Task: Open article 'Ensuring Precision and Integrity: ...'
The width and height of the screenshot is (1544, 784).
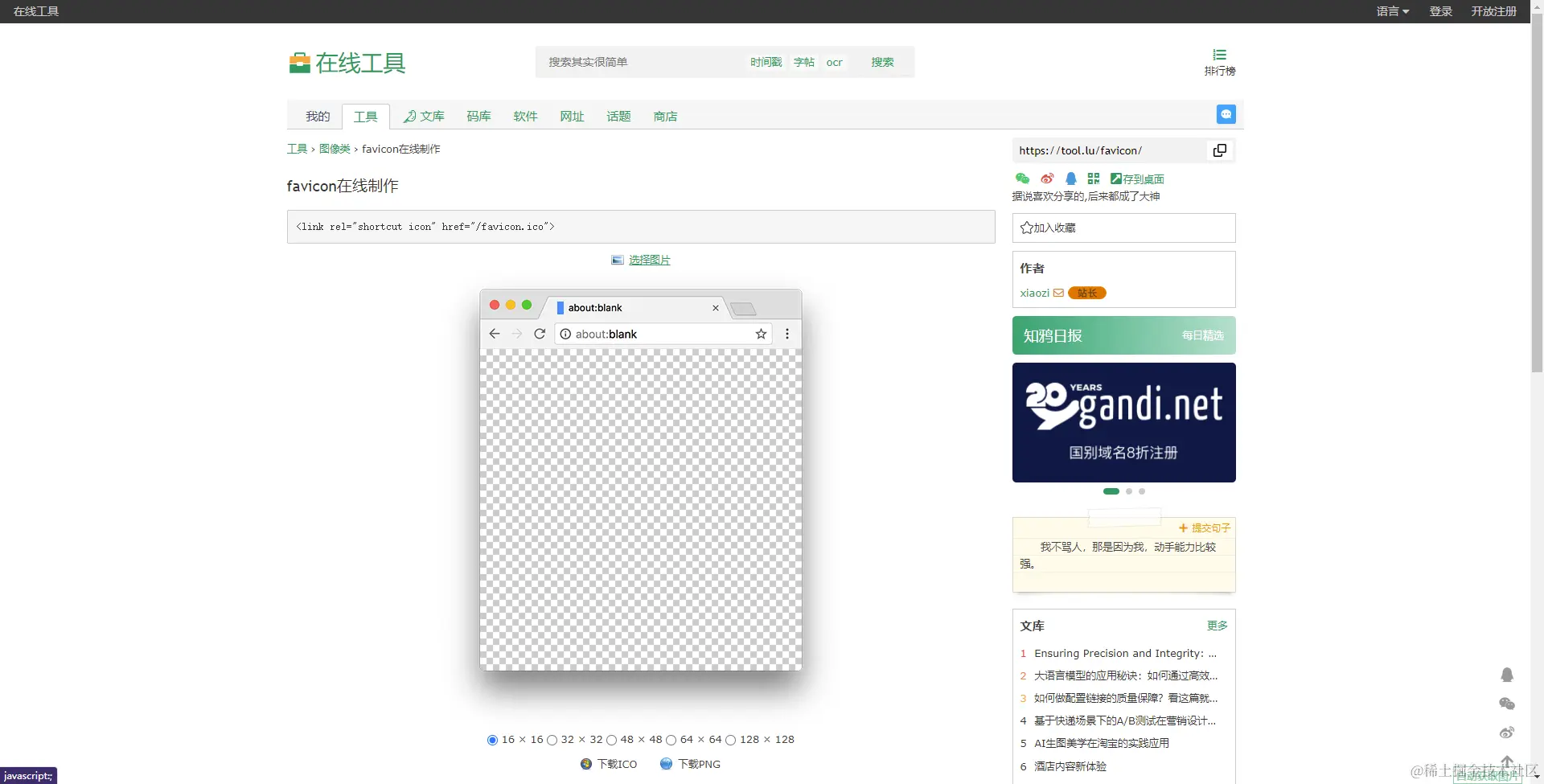Action: (1125, 653)
